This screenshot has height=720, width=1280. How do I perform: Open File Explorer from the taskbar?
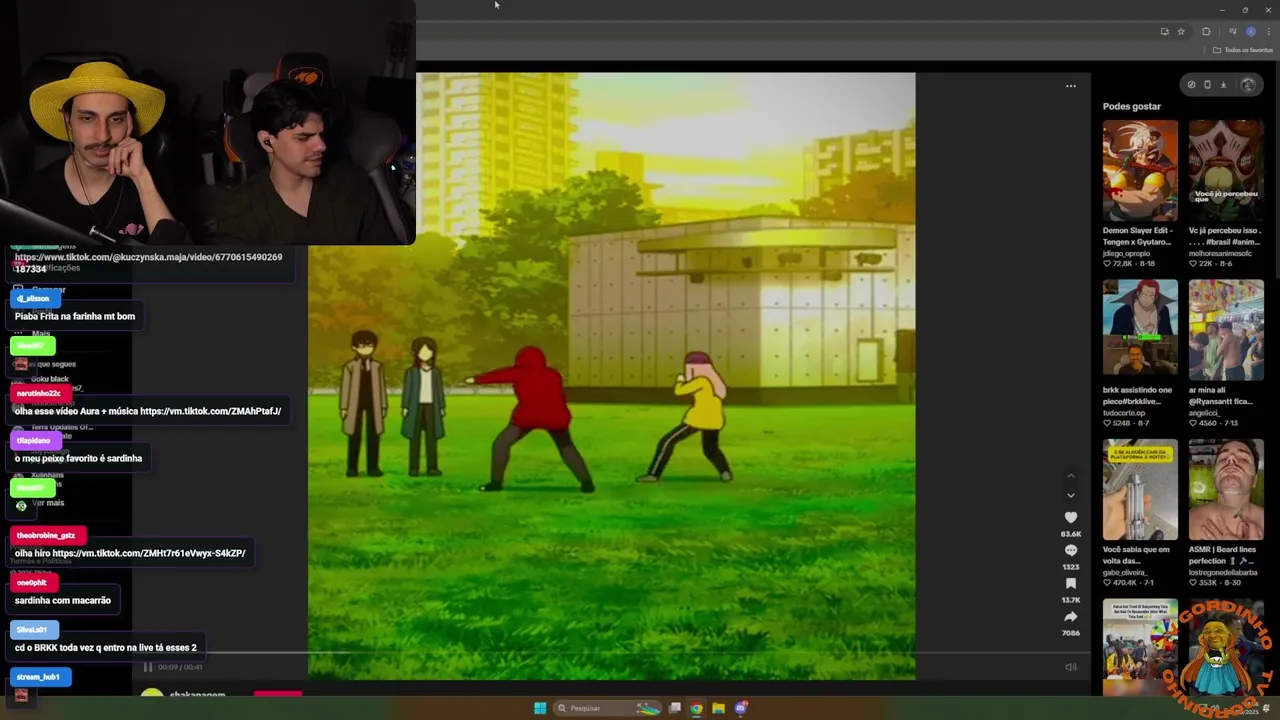click(x=718, y=708)
